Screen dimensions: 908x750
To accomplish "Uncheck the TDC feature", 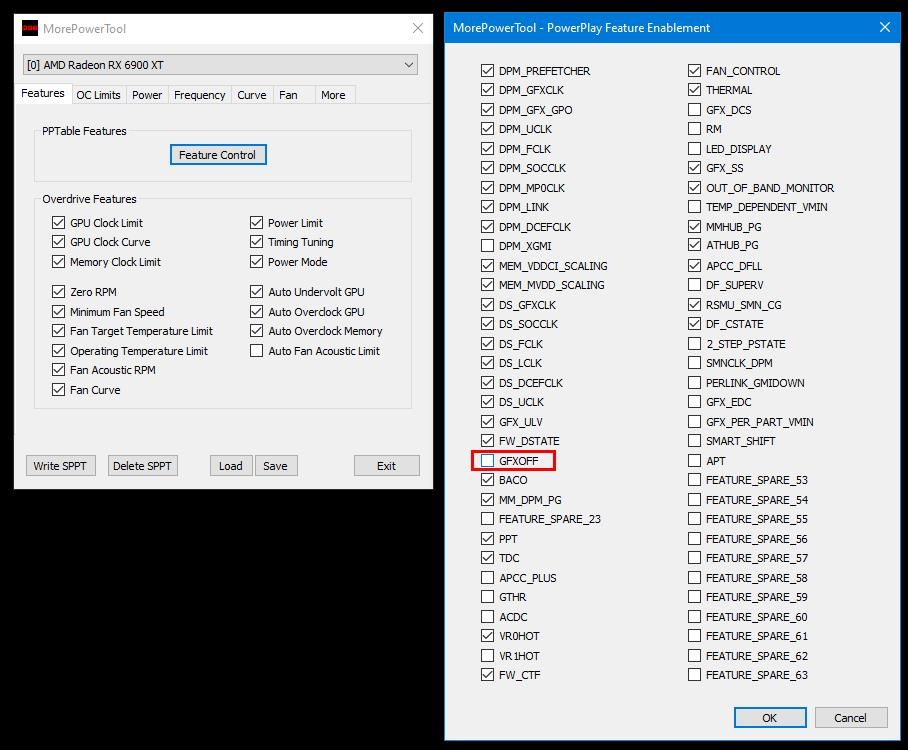I will coord(488,558).
